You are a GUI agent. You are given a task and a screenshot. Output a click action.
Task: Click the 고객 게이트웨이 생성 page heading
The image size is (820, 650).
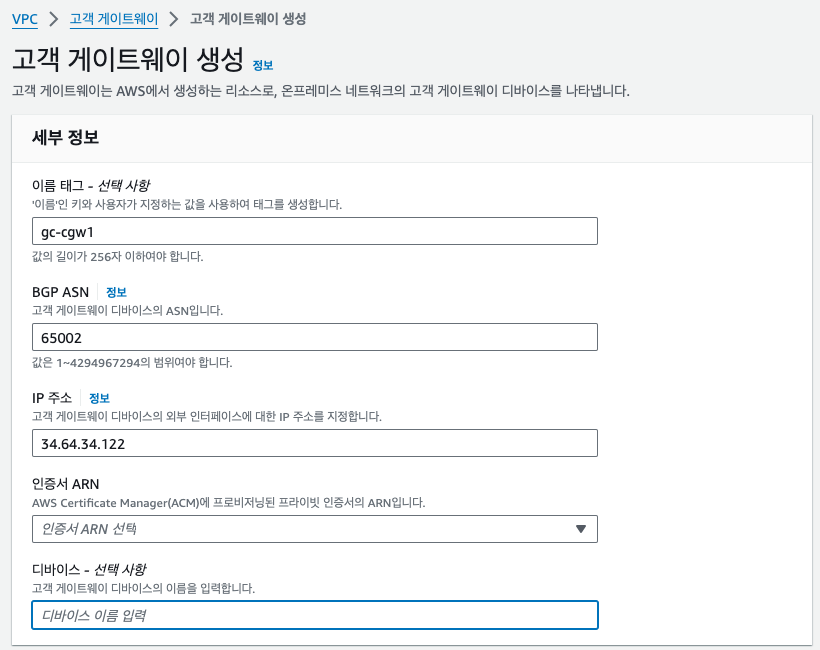[x=128, y=59]
